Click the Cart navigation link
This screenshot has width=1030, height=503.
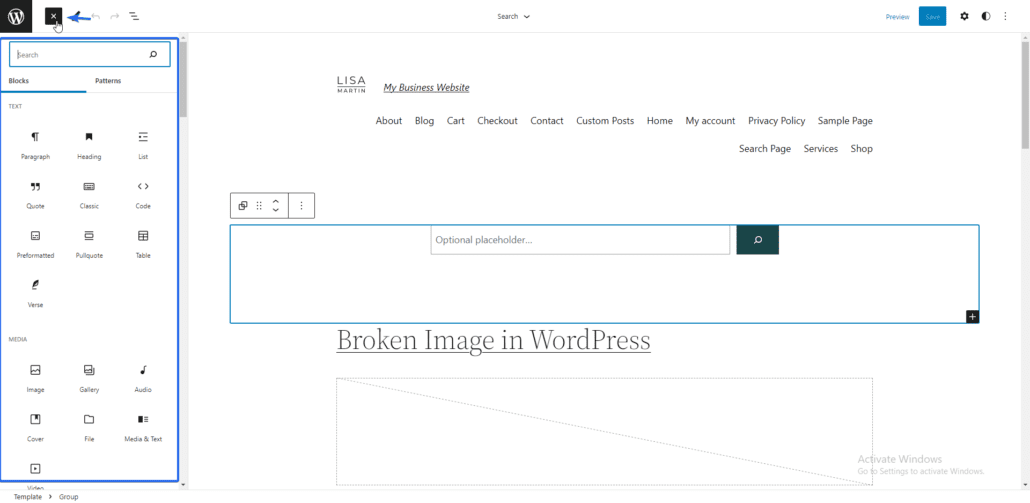coord(456,121)
